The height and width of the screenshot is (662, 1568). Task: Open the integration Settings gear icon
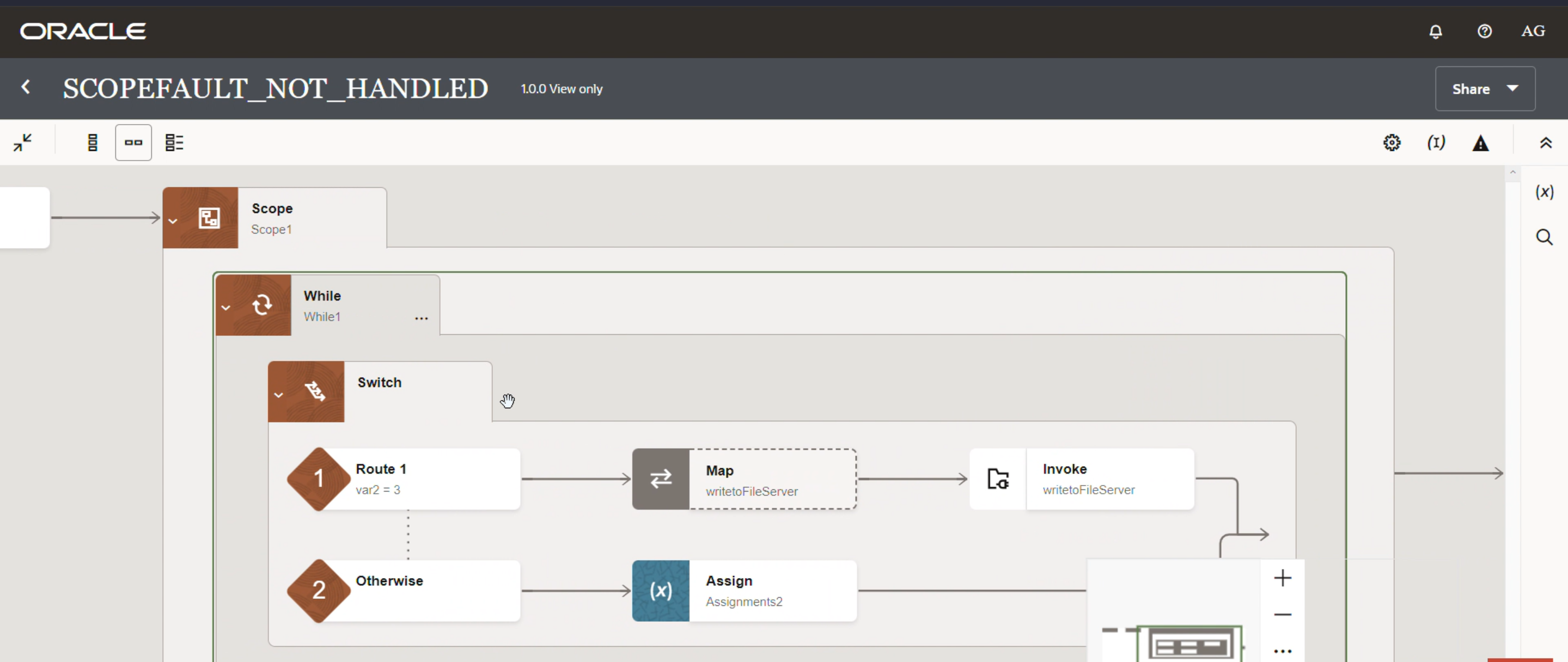point(1393,142)
